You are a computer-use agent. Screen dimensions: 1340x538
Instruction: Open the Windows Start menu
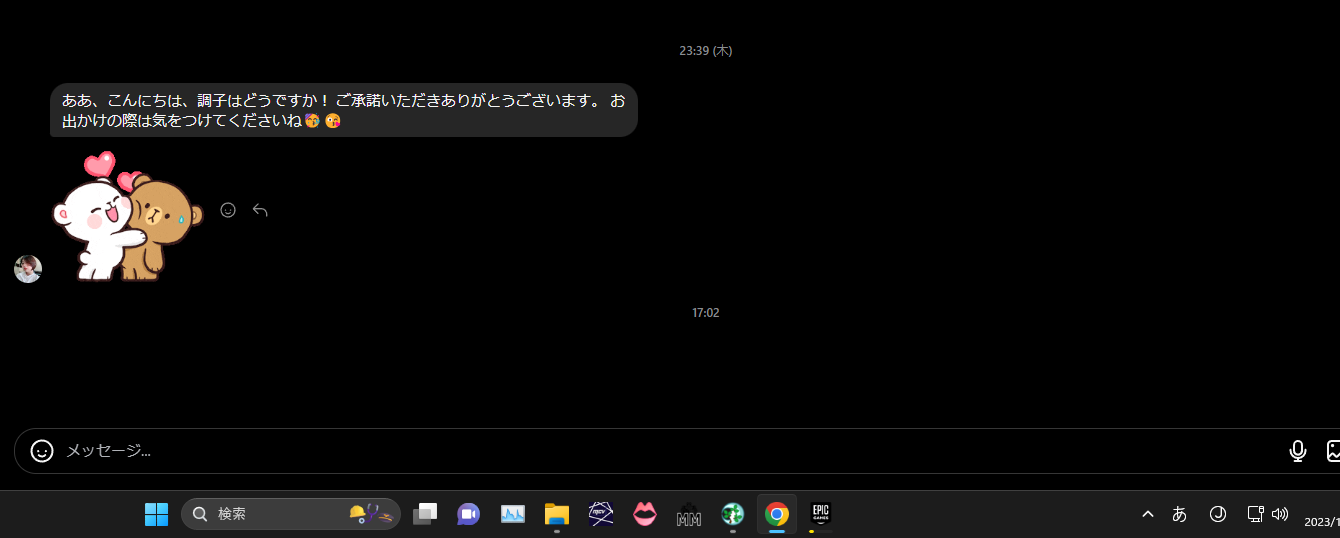(156, 514)
